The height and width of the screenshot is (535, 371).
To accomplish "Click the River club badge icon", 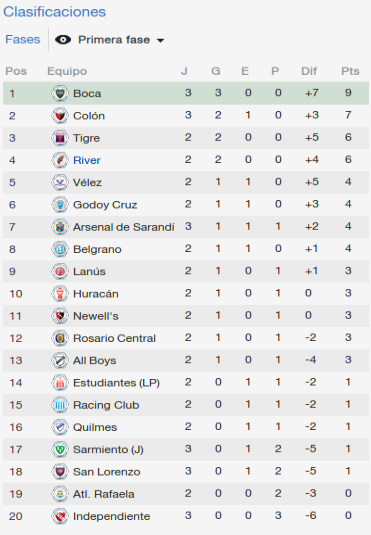I will coord(60,160).
